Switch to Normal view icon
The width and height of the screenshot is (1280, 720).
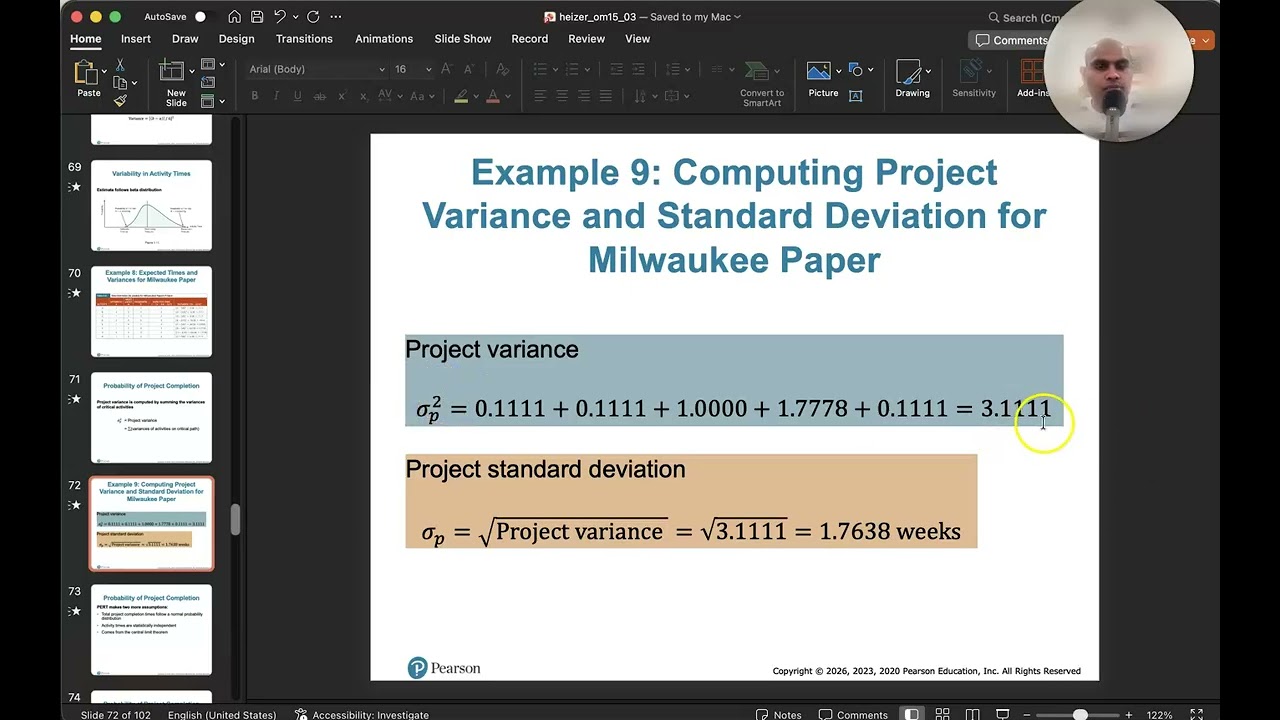tap(912, 715)
